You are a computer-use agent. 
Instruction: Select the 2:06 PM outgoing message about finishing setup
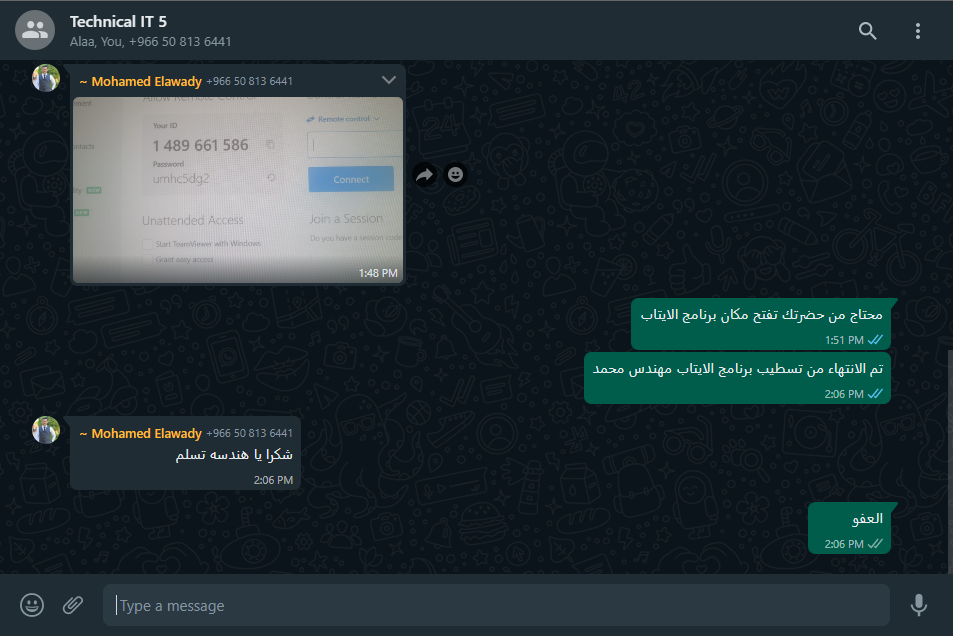pos(737,378)
